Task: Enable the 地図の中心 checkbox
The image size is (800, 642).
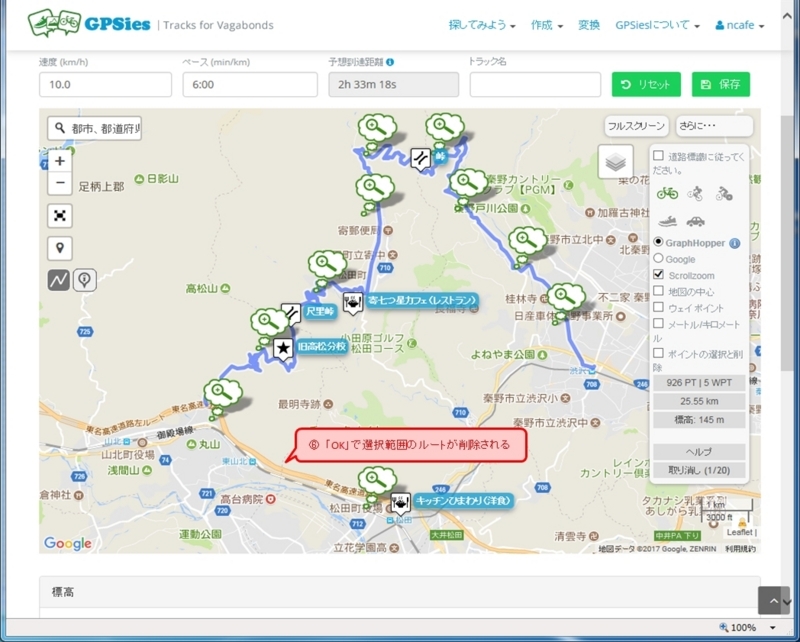Action: [x=659, y=291]
